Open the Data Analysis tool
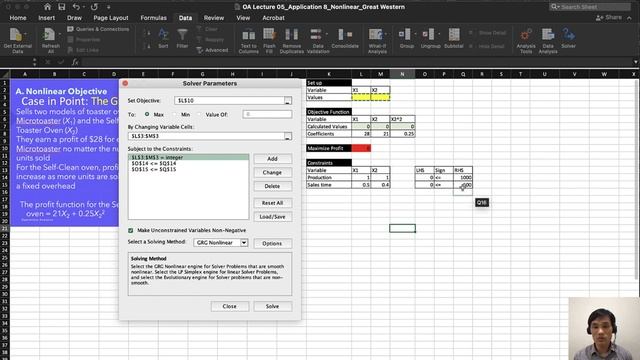 coord(548,41)
